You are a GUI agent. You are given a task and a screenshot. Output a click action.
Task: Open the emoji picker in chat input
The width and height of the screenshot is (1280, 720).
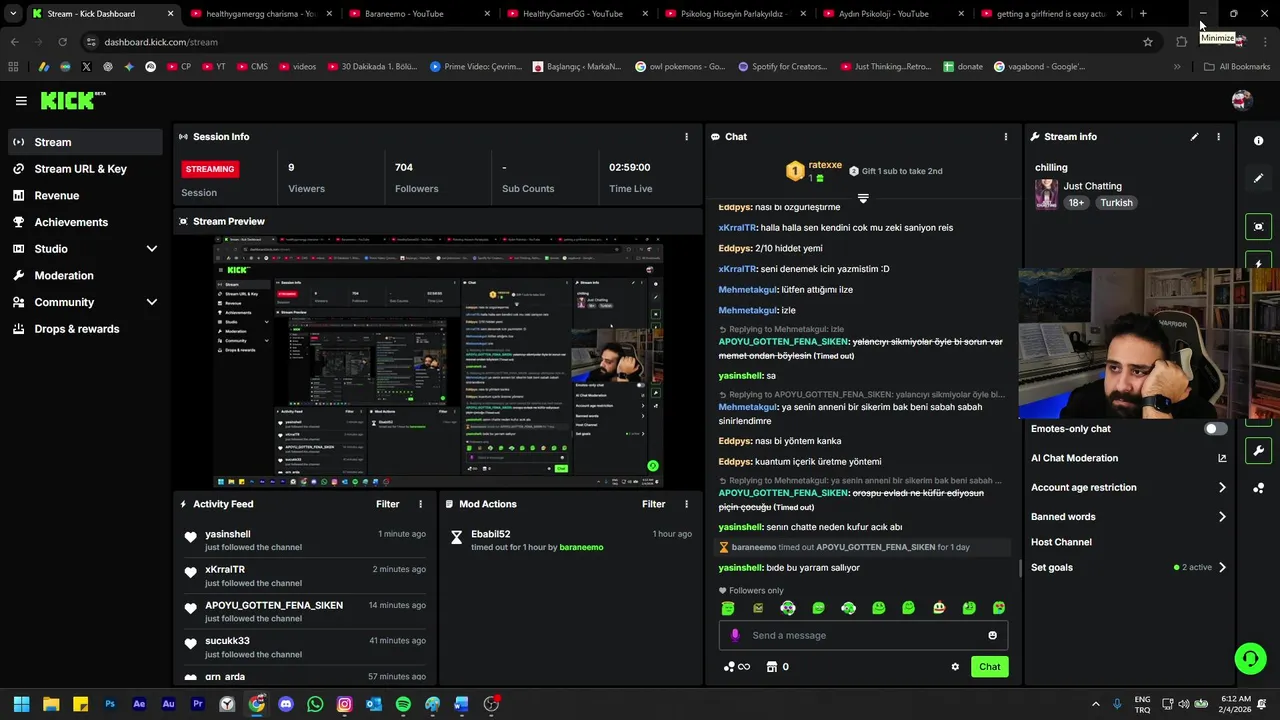(x=992, y=635)
